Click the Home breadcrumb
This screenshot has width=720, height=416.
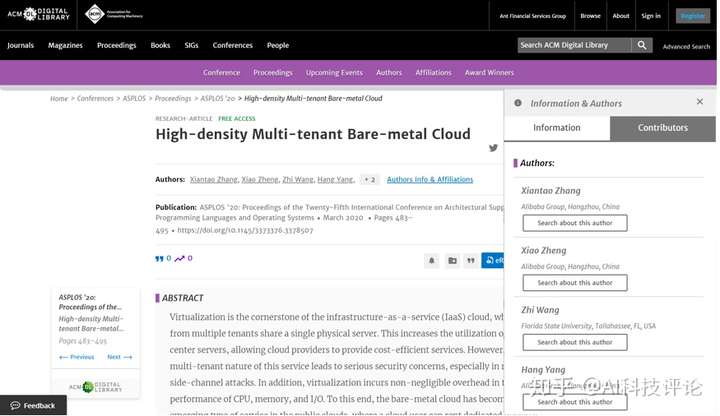tap(59, 98)
